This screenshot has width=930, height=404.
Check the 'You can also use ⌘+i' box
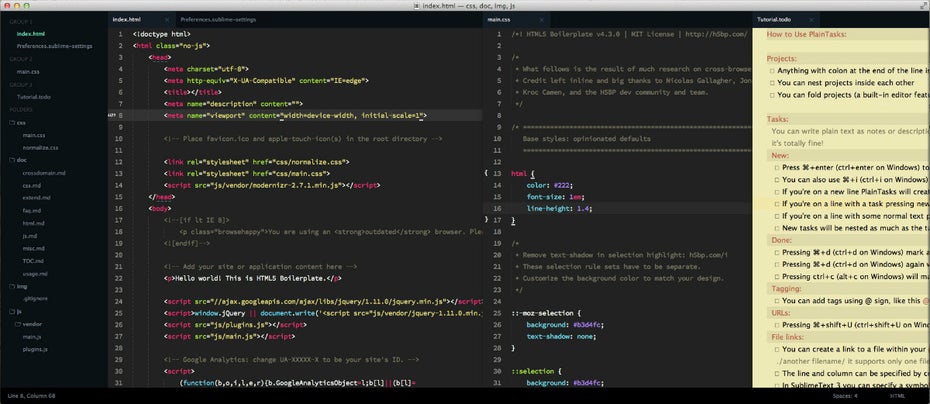coord(777,180)
